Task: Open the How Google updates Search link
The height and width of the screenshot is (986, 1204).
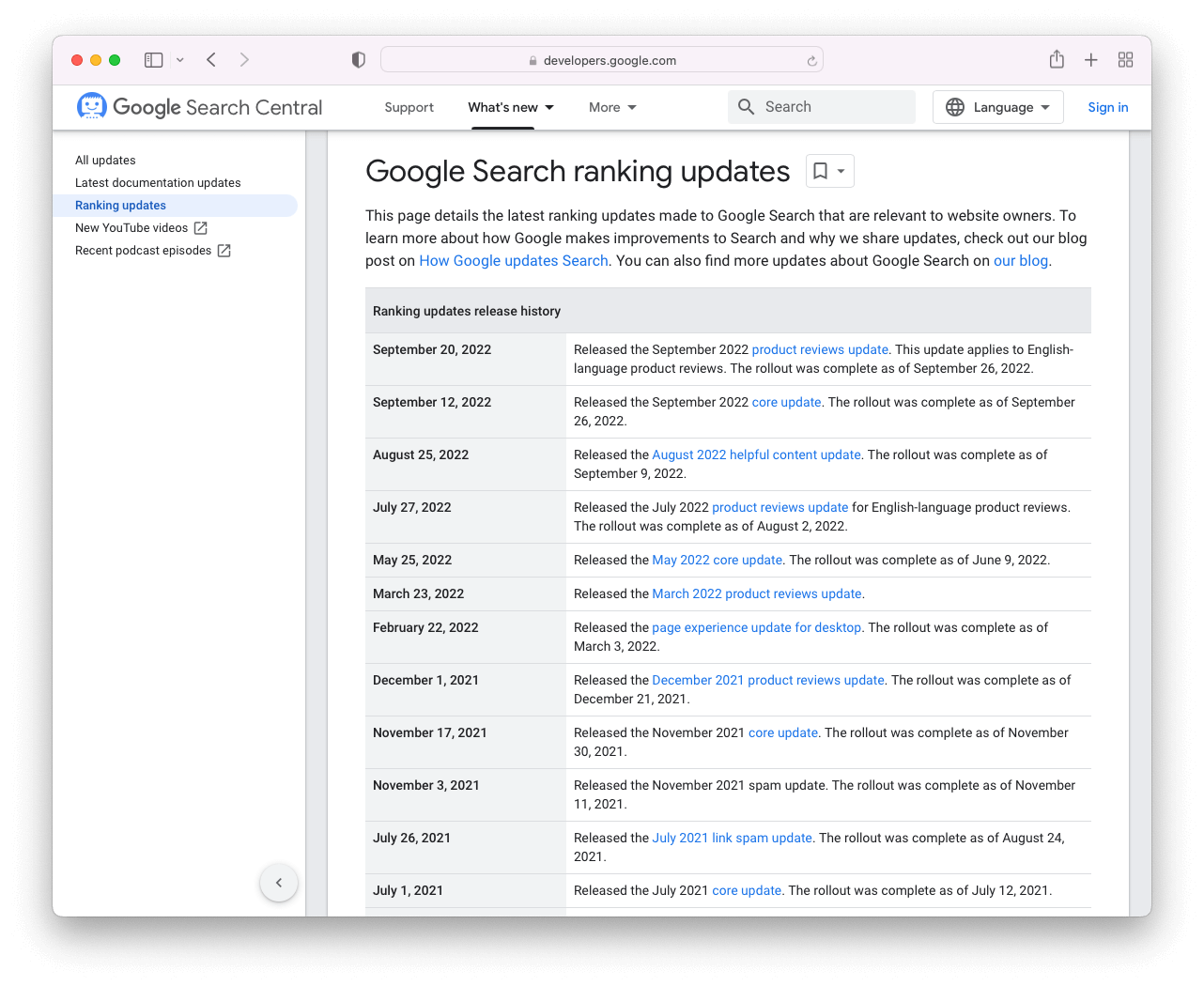Action: [513, 260]
